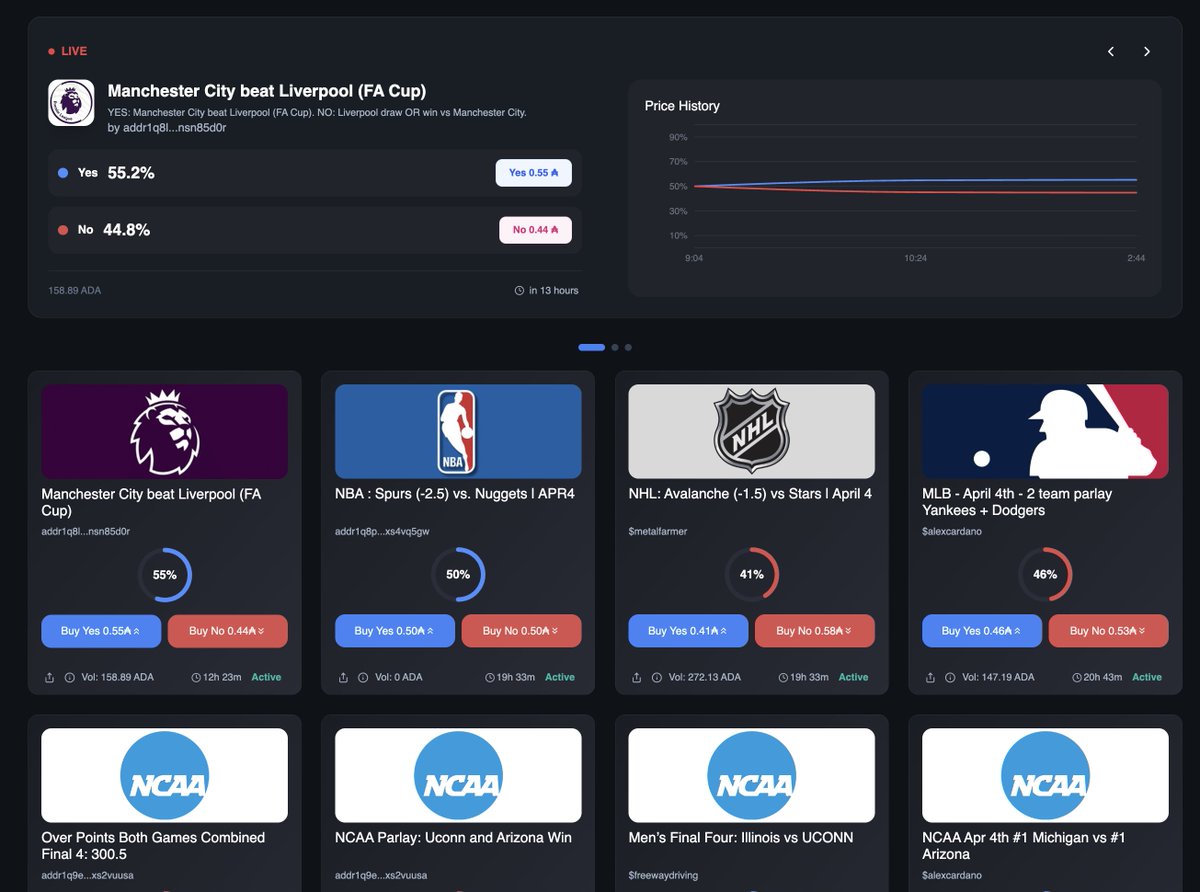
Task: Open 'NCAA Parlay: Uconn and Arizona Win' title
Action: 453,838
